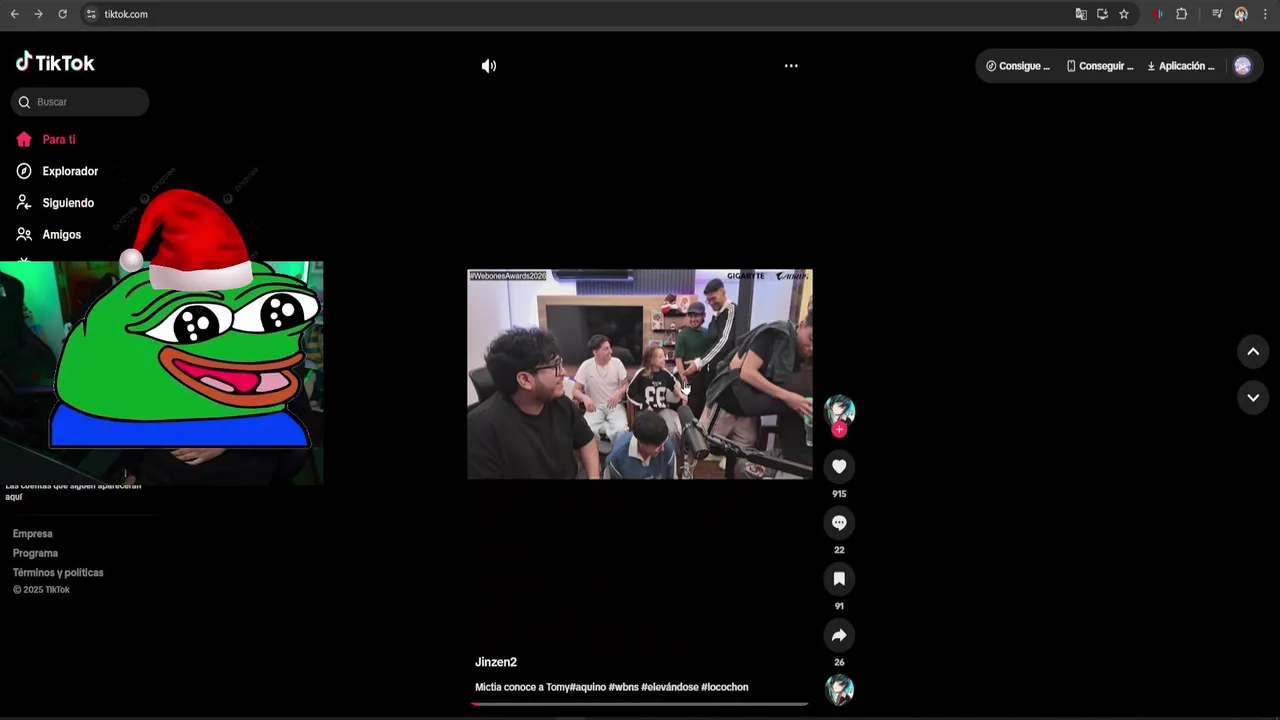Focus the Buscar search field
Screen dimensions: 1280x720
[x=80, y=102]
